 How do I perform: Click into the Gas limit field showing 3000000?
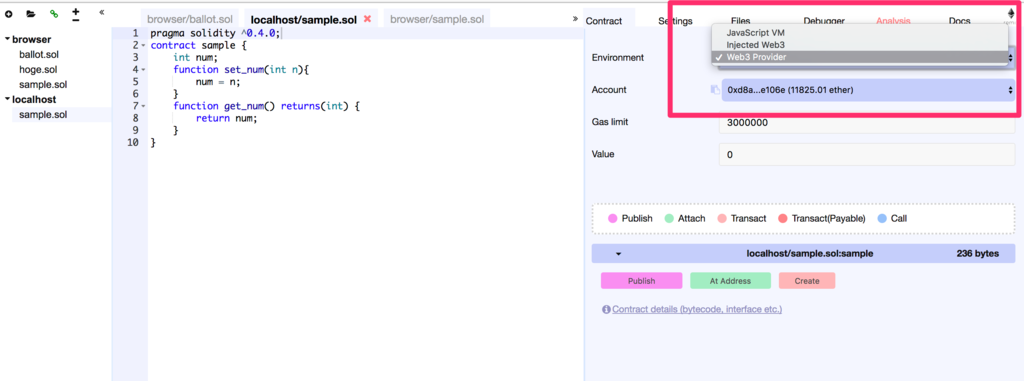(867, 122)
